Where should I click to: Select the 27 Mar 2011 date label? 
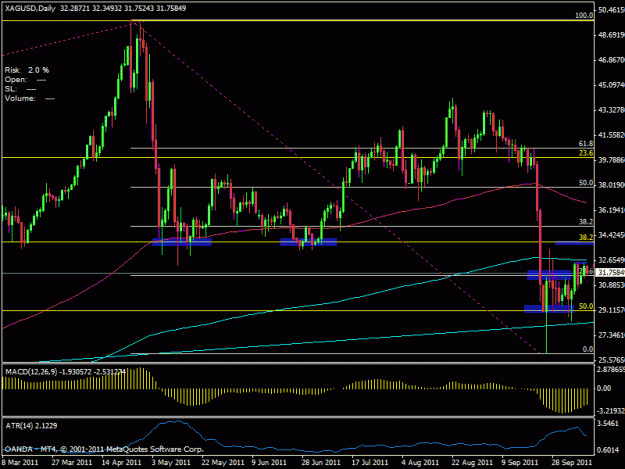pos(72,463)
